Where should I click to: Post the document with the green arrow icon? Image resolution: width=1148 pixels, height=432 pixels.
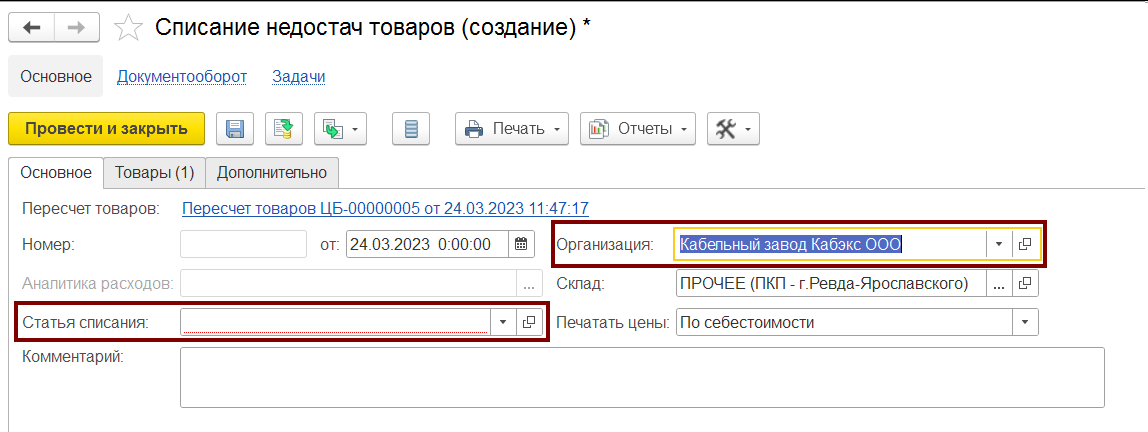coord(283,129)
